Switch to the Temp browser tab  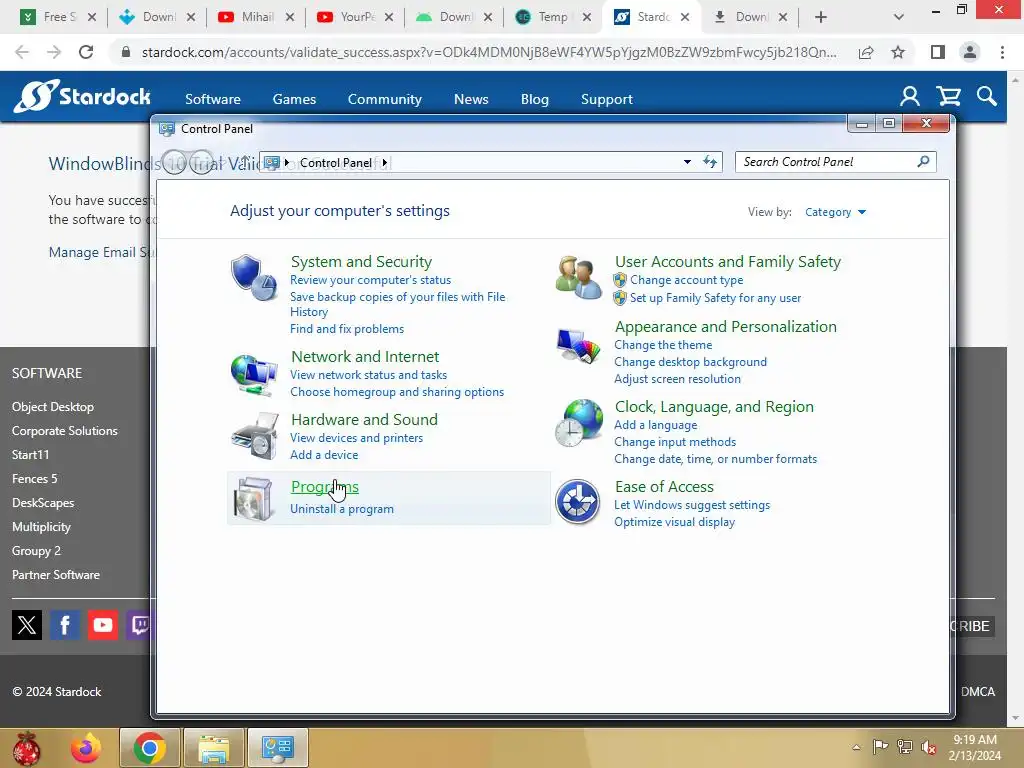pyautogui.click(x=552, y=17)
